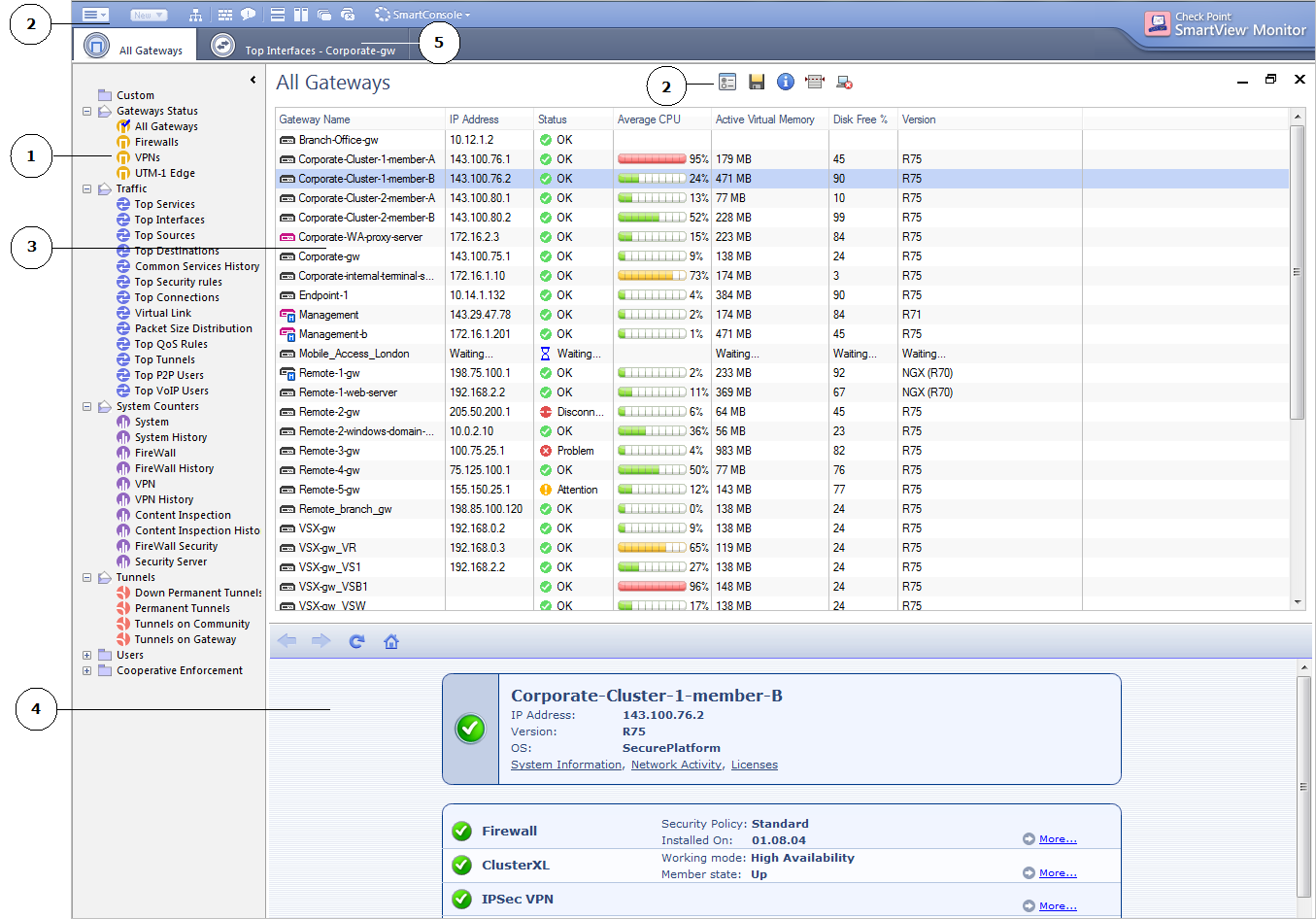1316x919 pixels.
Task: Go forward in the details pane
Action: click(x=321, y=641)
